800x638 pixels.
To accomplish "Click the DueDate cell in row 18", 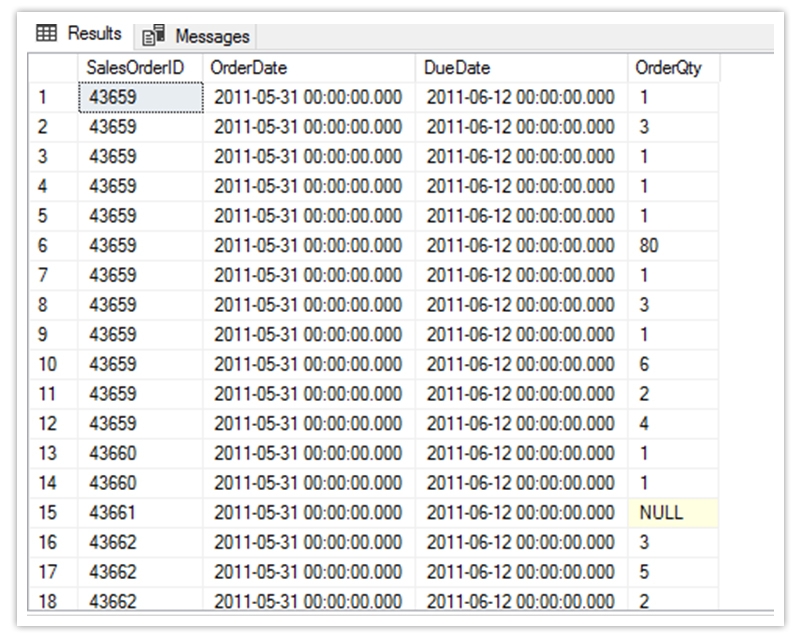I will 521,599.
